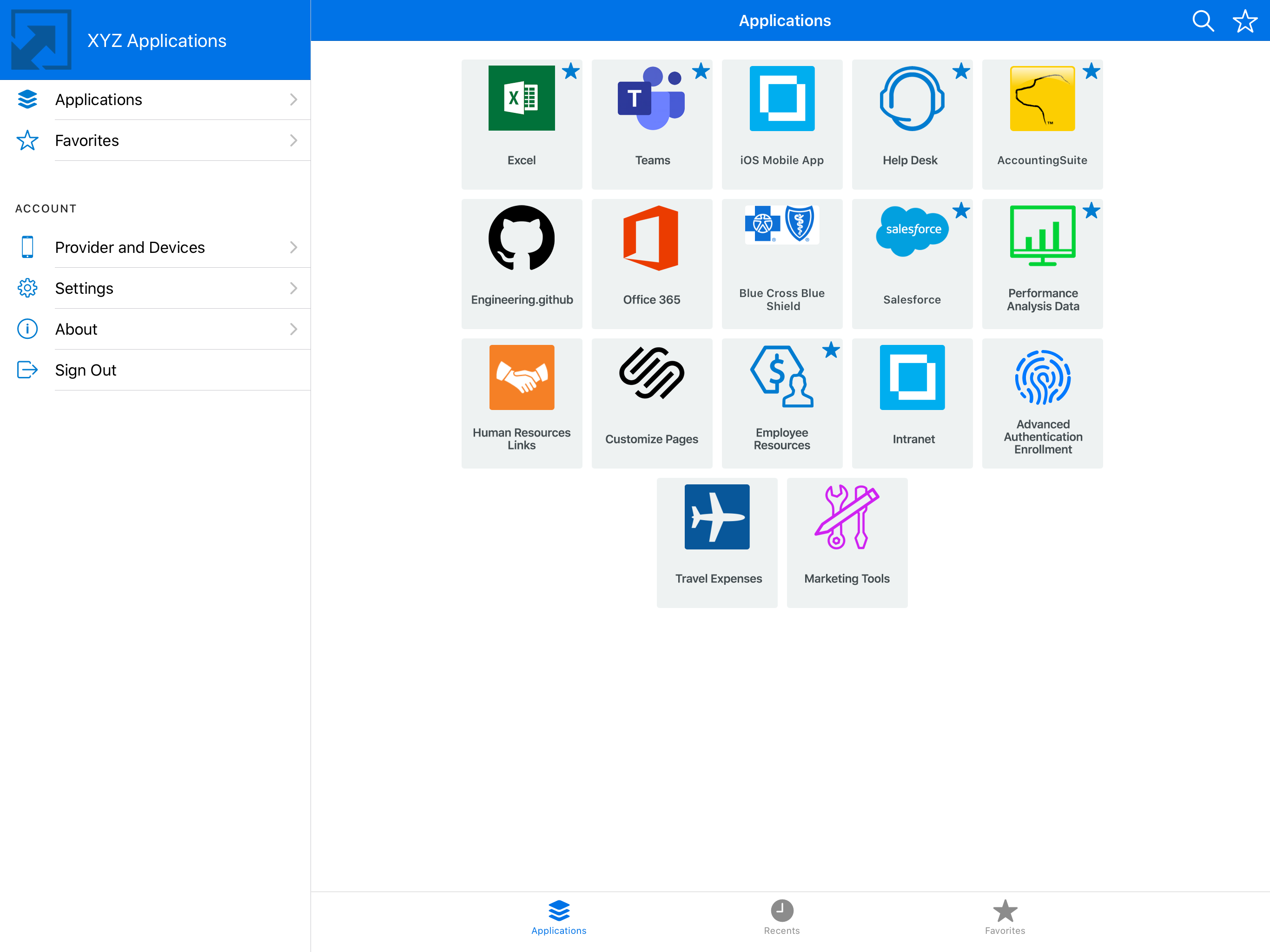The image size is (1270, 952).
Task: Open the Intranet app tile
Action: pos(912,403)
